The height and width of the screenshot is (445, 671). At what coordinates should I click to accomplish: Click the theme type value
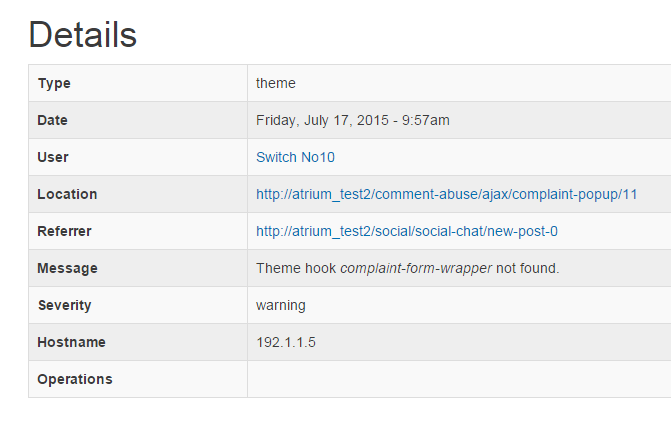click(276, 83)
